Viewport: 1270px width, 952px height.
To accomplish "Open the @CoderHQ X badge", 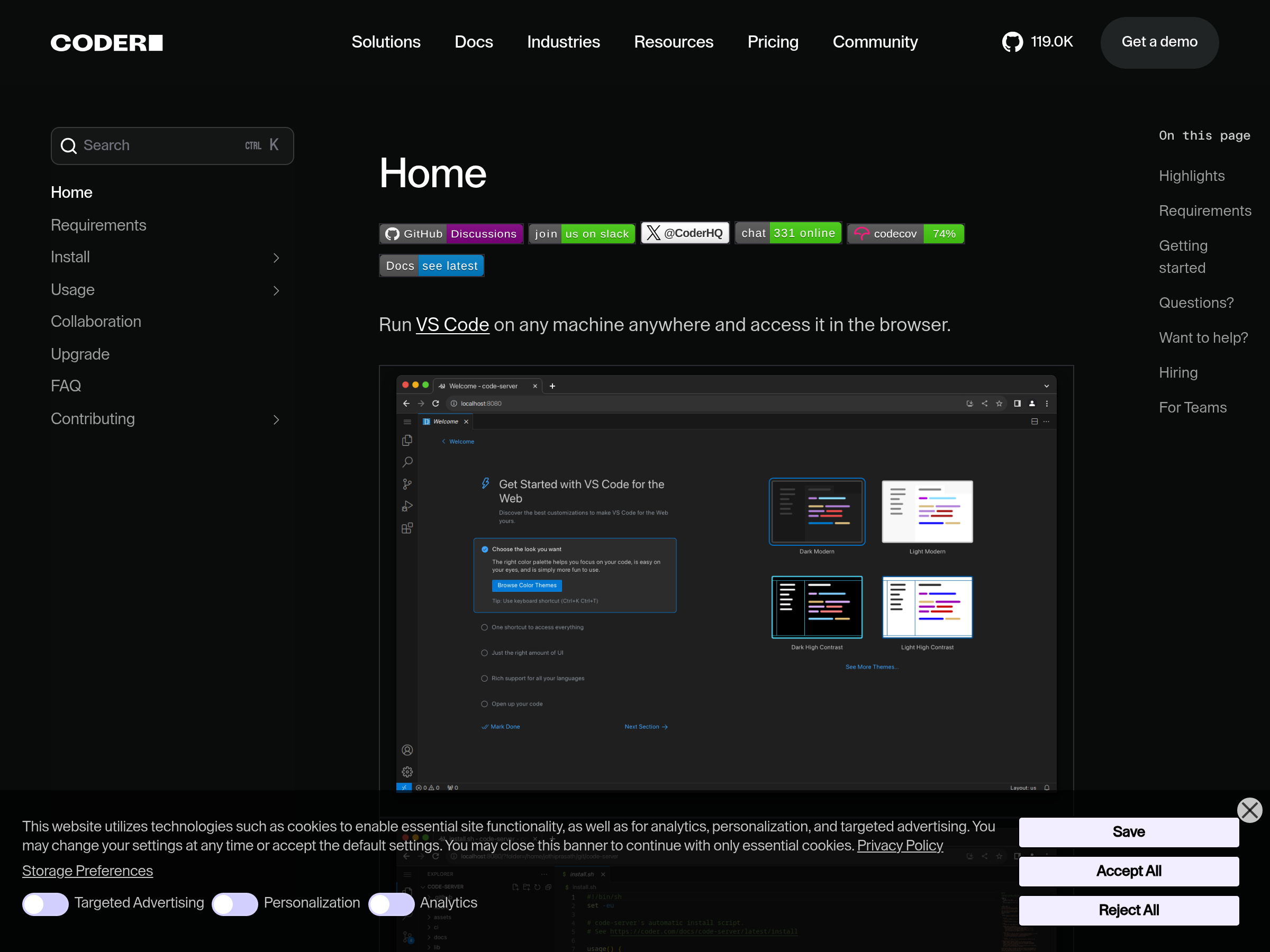I will tap(685, 233).
